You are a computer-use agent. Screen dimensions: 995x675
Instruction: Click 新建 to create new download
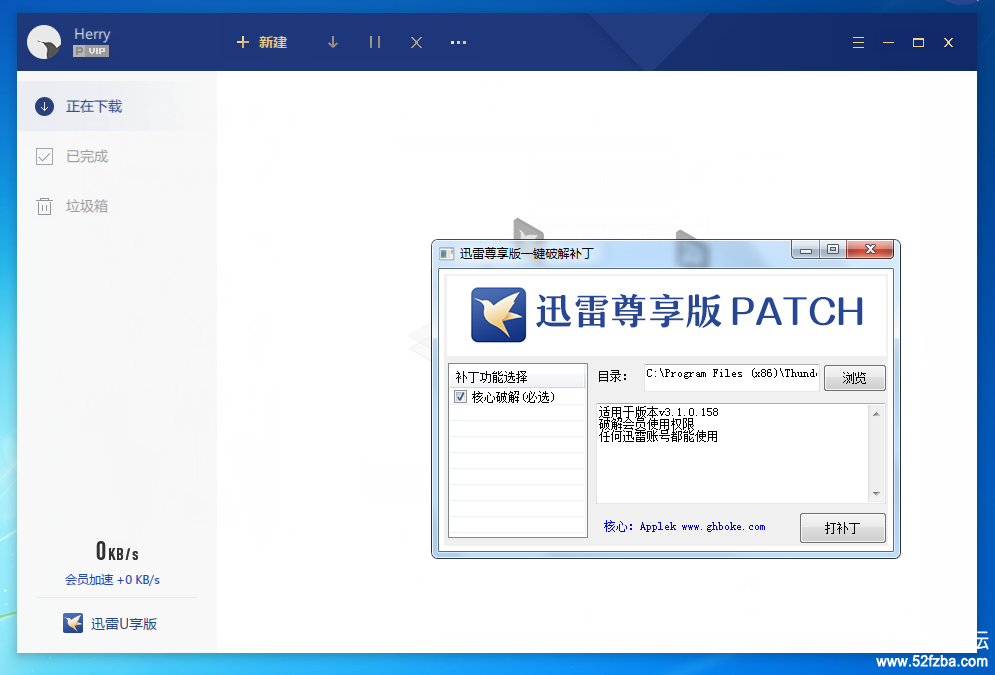point(261,43)
